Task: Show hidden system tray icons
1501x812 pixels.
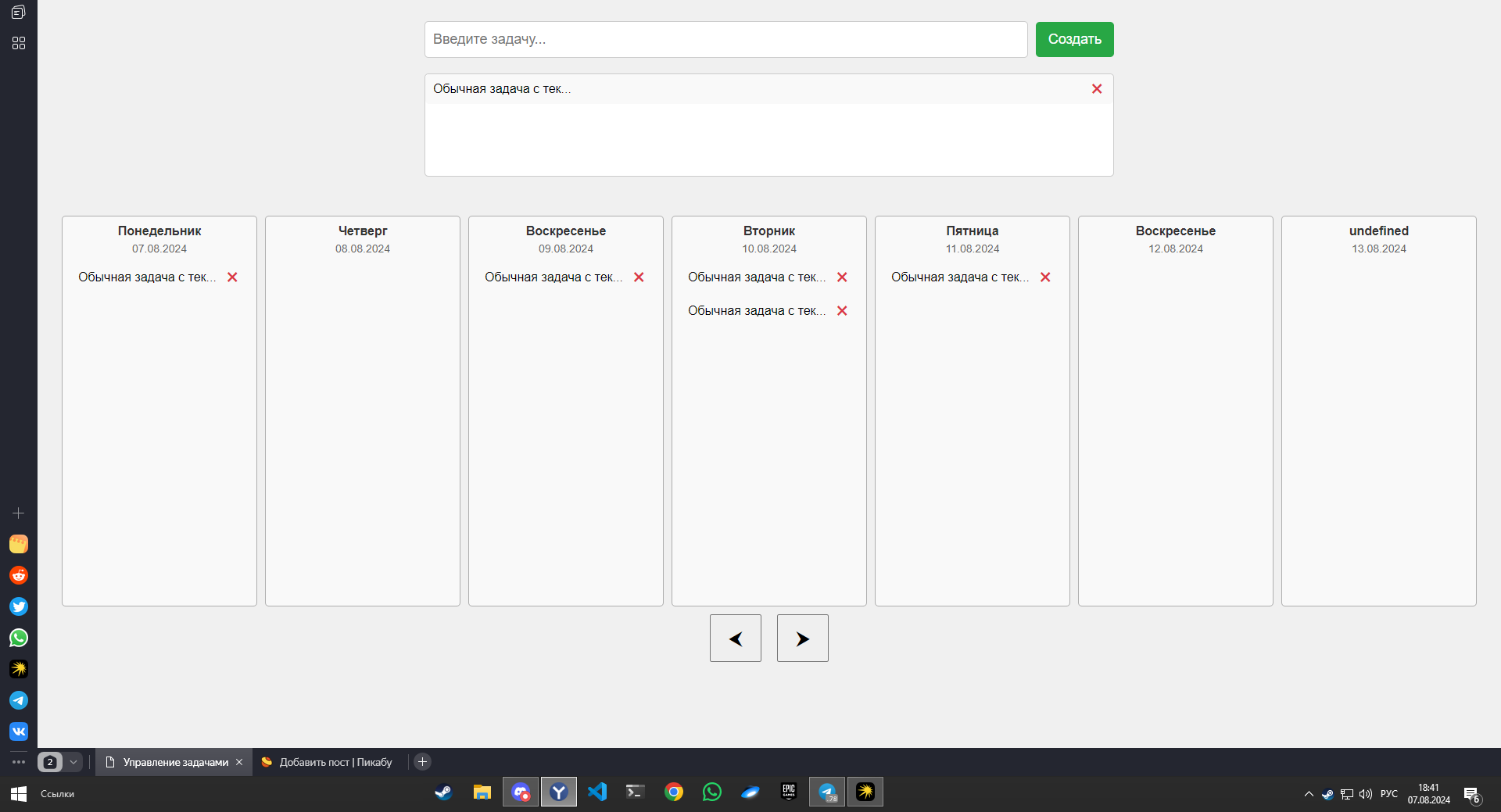Action: pos(1309,794)
